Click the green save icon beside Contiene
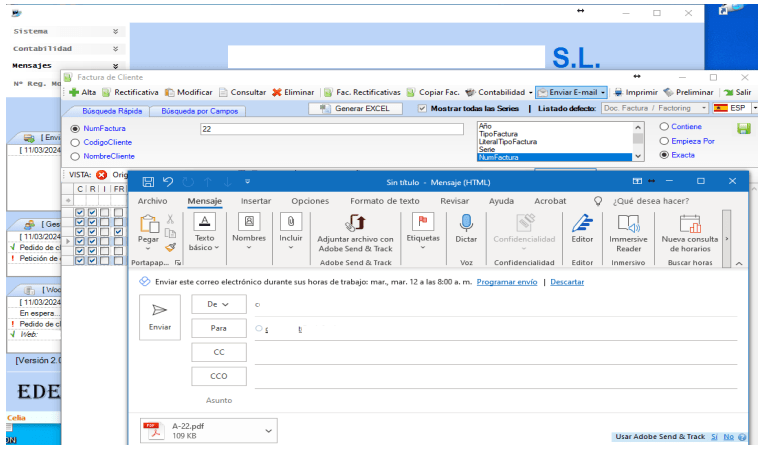This screenshot has height=452, width=764. 744,129
